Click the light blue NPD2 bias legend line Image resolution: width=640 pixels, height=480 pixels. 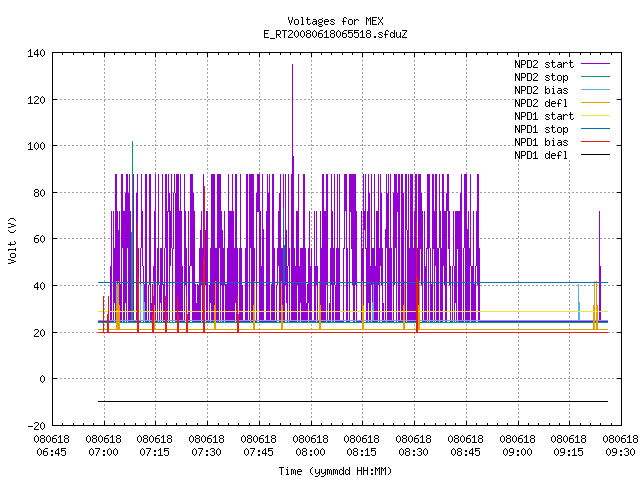596,89
